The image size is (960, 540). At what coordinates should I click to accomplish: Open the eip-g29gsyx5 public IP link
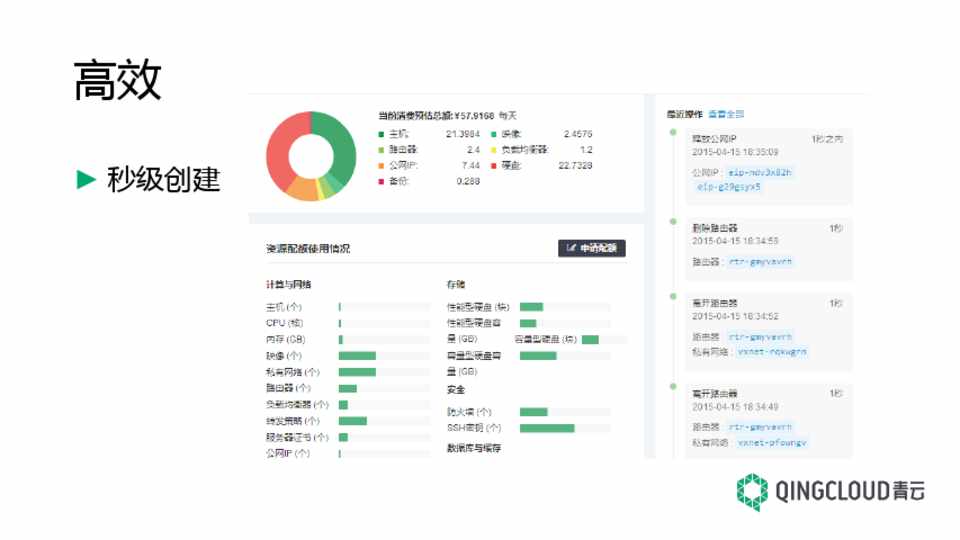pyautogui.click(x=730, y=186)
